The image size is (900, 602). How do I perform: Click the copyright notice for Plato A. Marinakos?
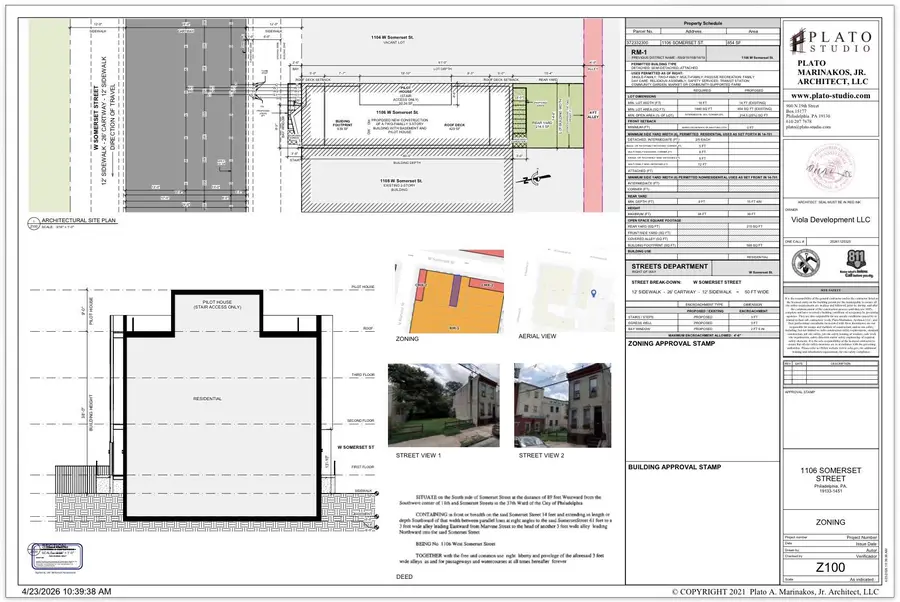point(775,592)
